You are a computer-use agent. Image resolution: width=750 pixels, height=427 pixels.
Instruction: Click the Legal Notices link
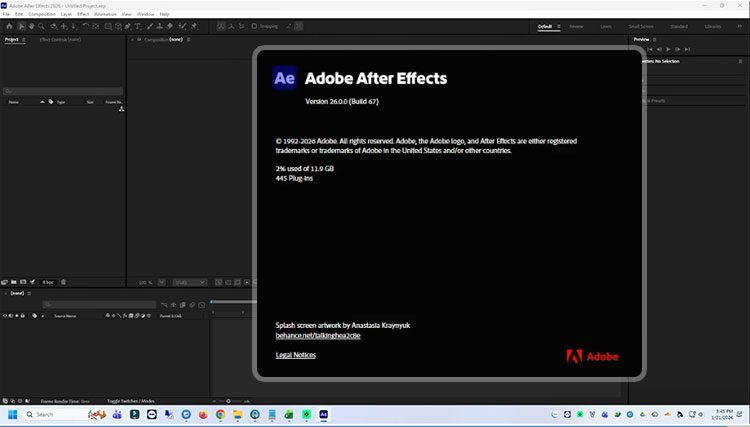pos(295,355)
